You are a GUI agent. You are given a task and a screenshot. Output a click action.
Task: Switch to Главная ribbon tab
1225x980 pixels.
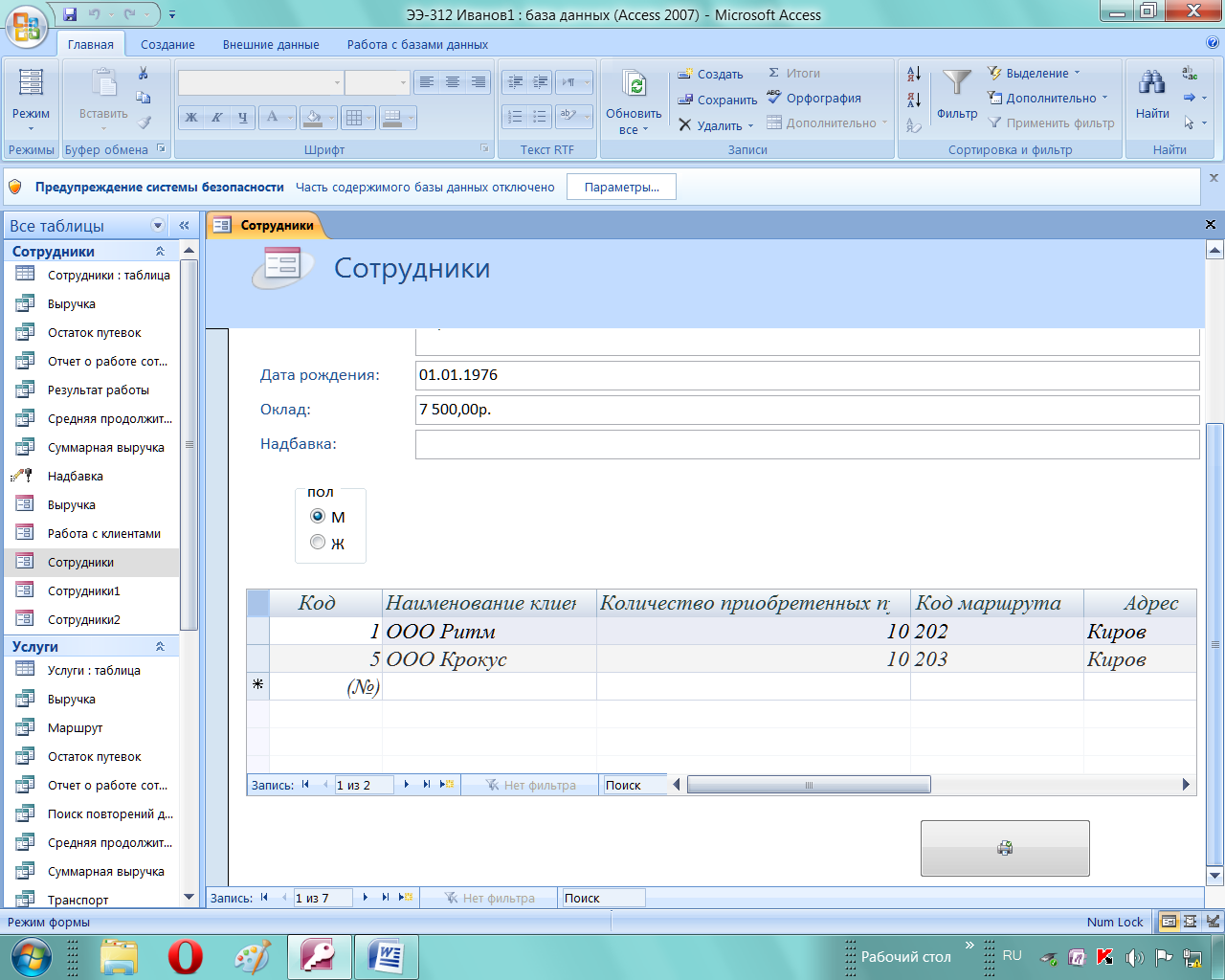pos(91,44)
